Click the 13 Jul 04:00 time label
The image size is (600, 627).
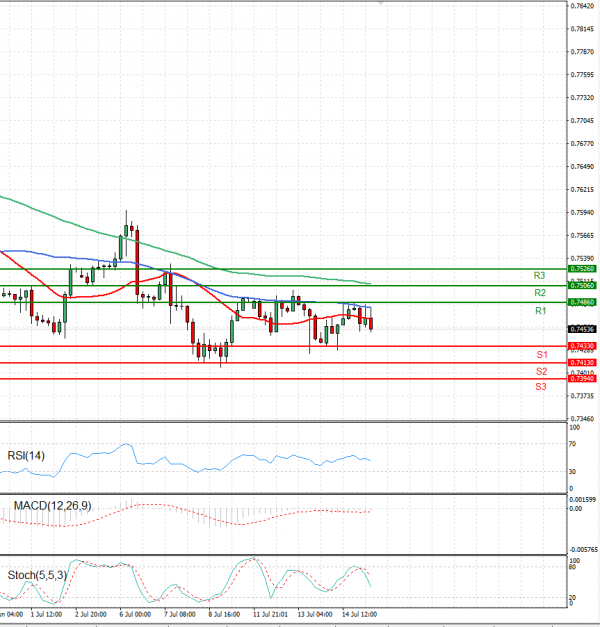pyautogui.click(x=315, y=614)
